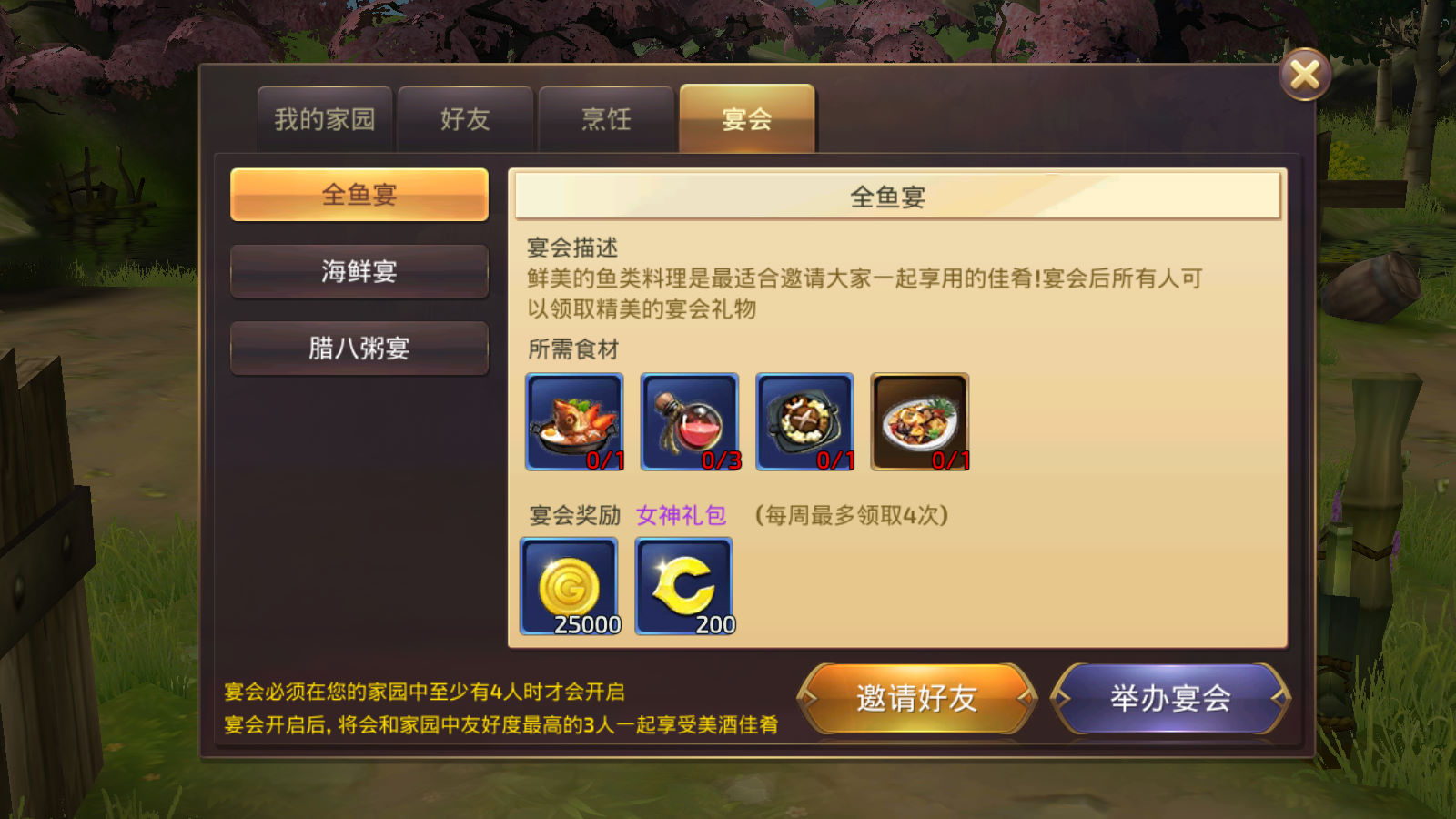Tap the braised fish dish ingredient icon

pyautogui.click(x=574, y=421)
